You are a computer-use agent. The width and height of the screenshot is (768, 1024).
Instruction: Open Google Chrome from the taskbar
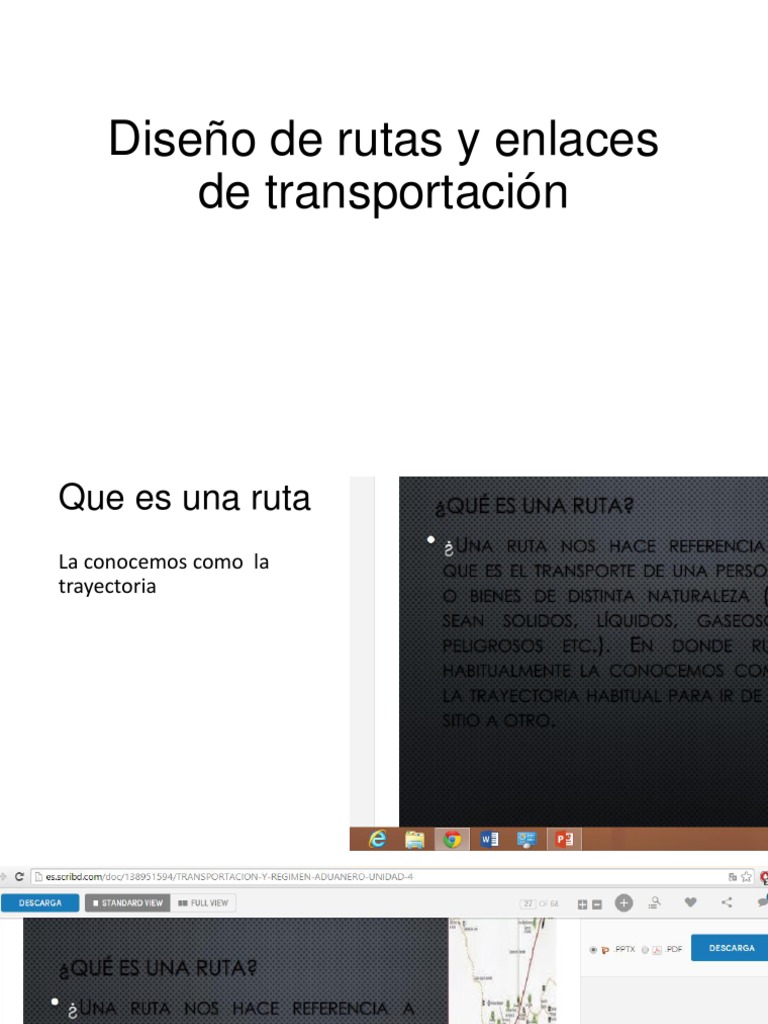452,839
